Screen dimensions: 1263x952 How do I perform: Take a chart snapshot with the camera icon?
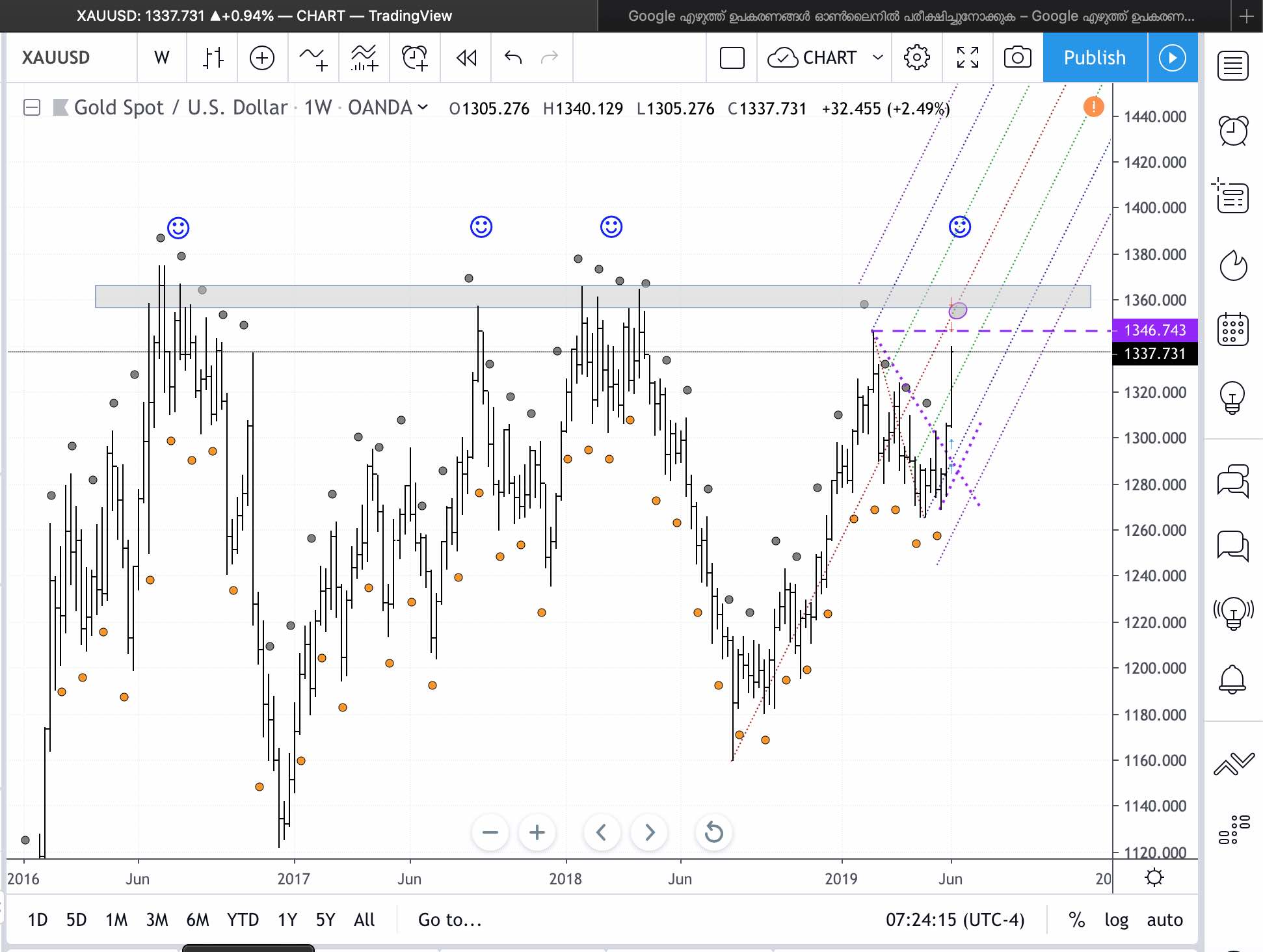(x=1017, y=57)
